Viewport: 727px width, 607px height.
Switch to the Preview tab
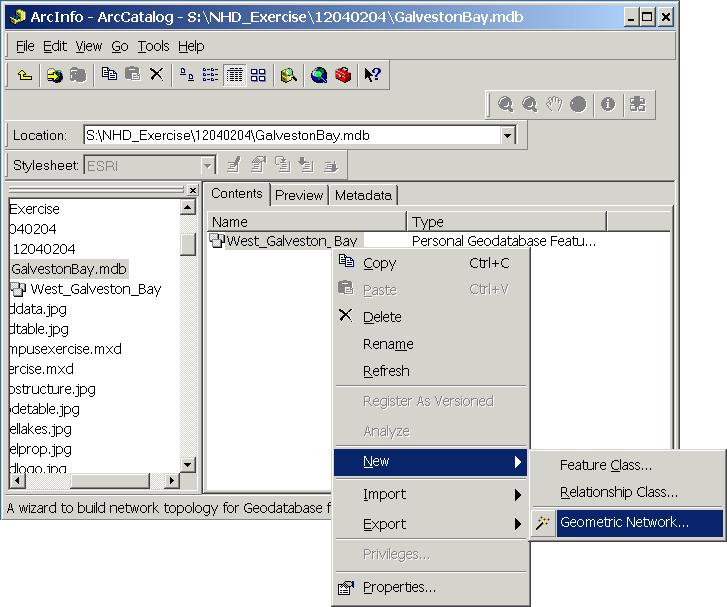pos(299,195)
